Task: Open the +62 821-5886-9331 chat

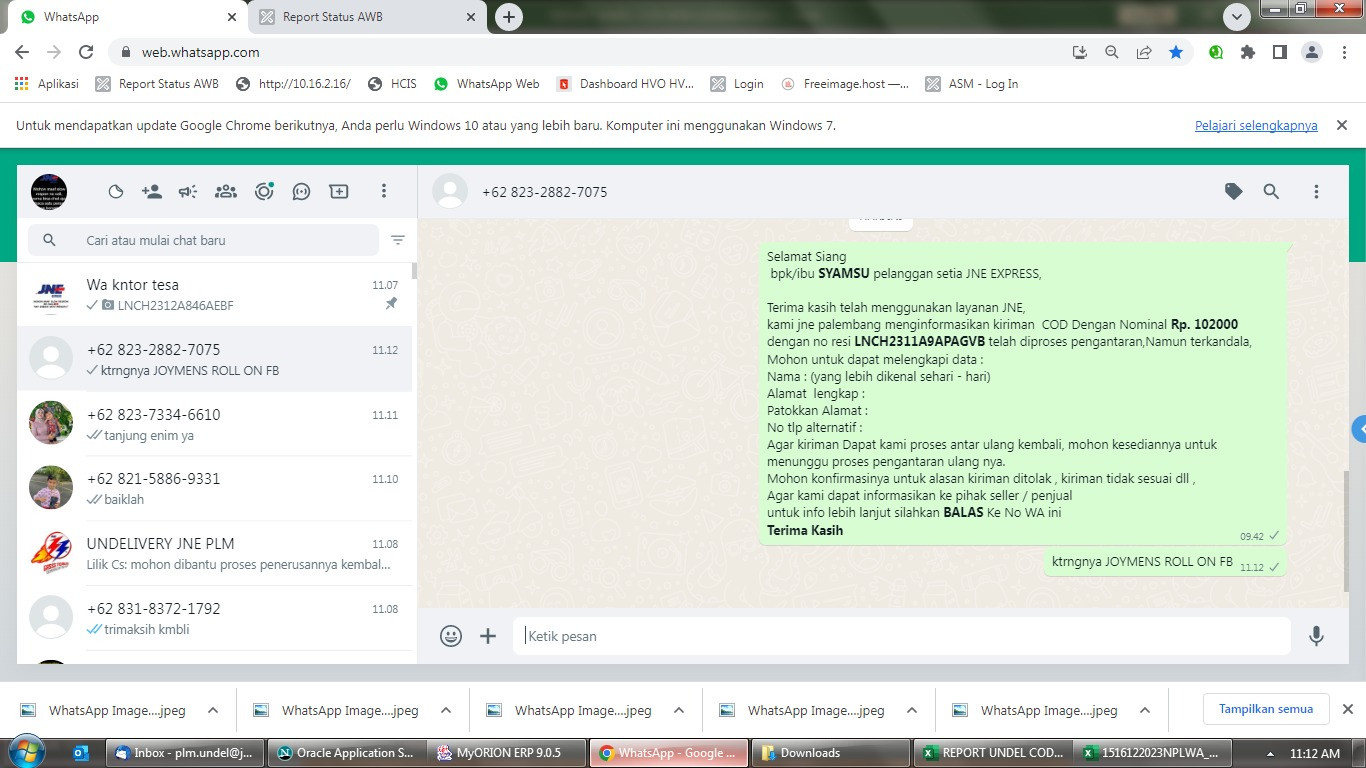Action: click(214, 488)
